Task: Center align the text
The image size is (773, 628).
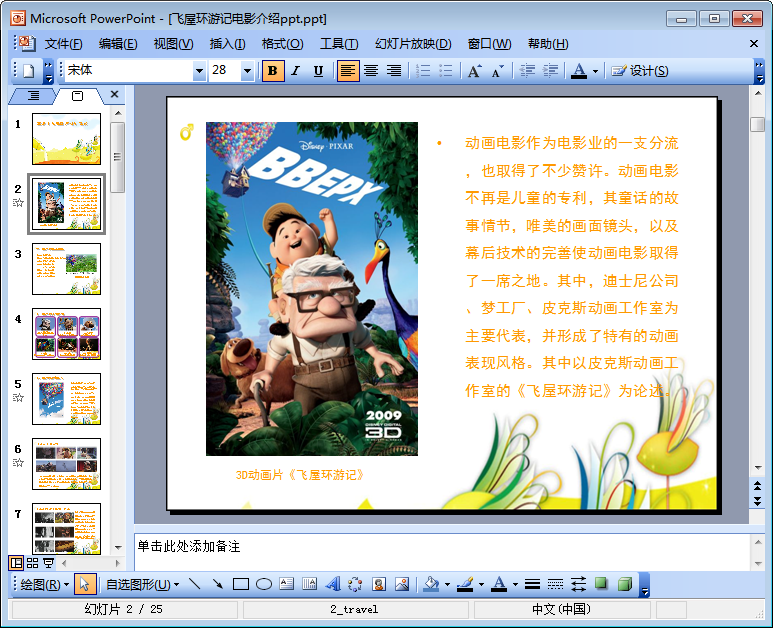Action: (x=371, y=71)
